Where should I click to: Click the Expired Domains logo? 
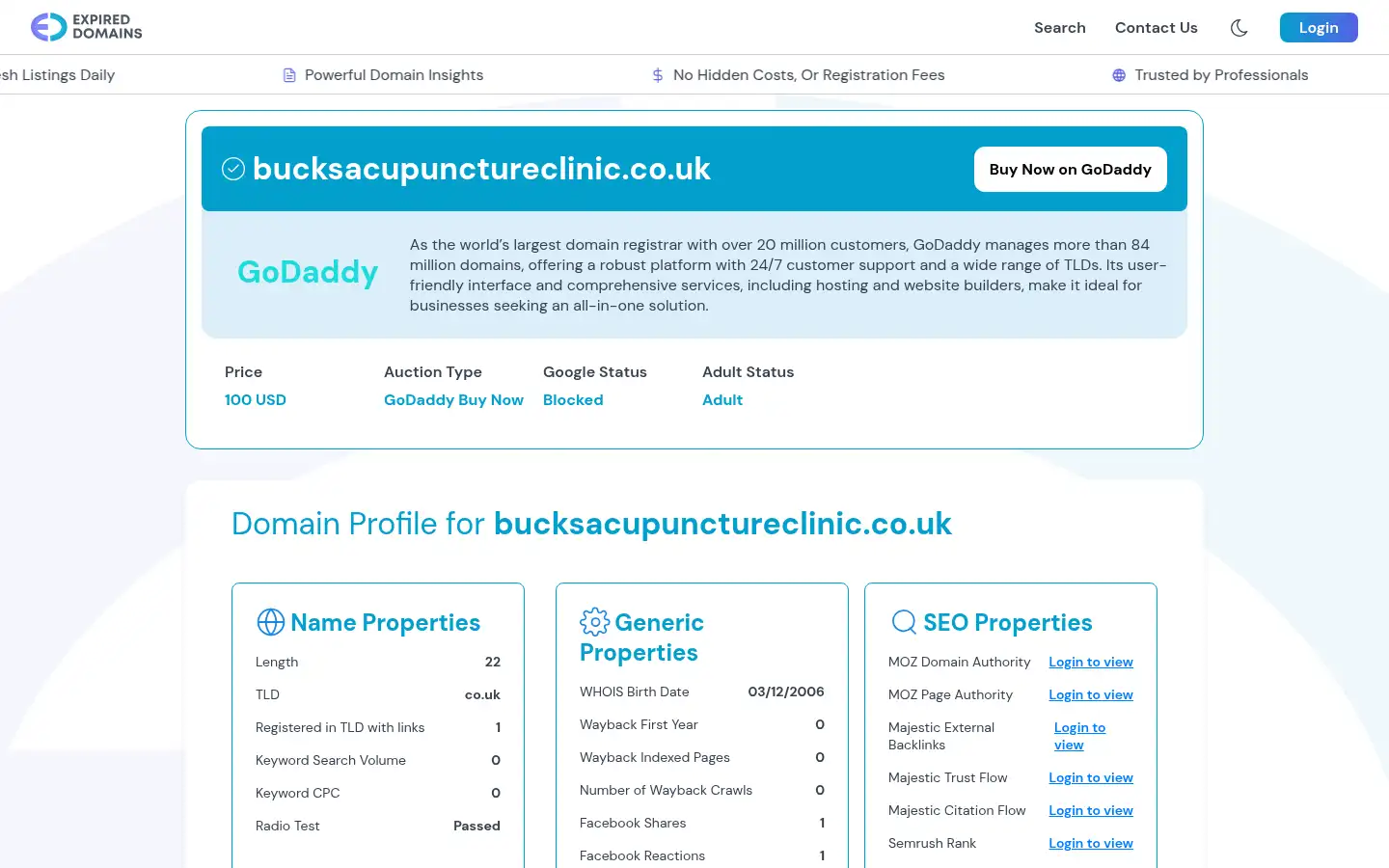click(86, 27)
